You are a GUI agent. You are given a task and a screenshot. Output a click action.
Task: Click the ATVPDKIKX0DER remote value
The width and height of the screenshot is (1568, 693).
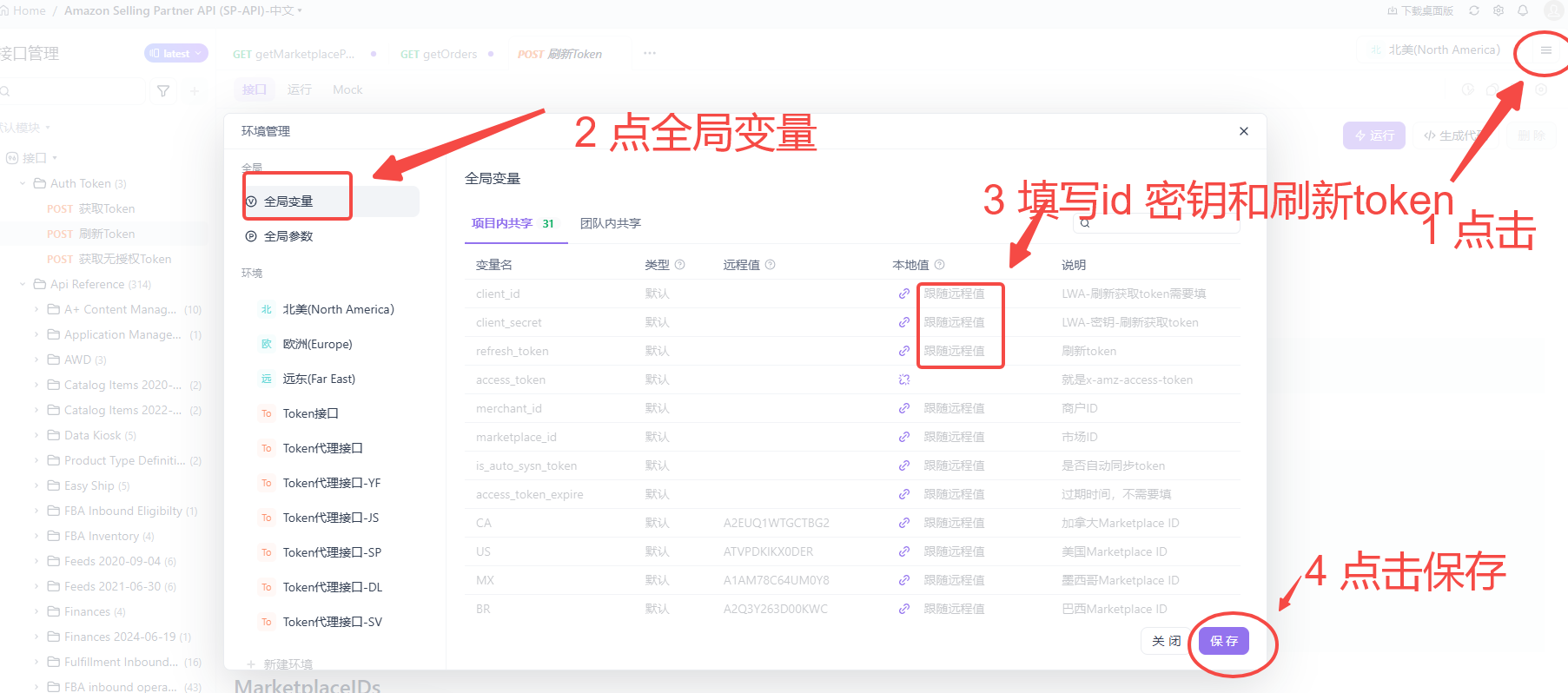tap(768, 551)
